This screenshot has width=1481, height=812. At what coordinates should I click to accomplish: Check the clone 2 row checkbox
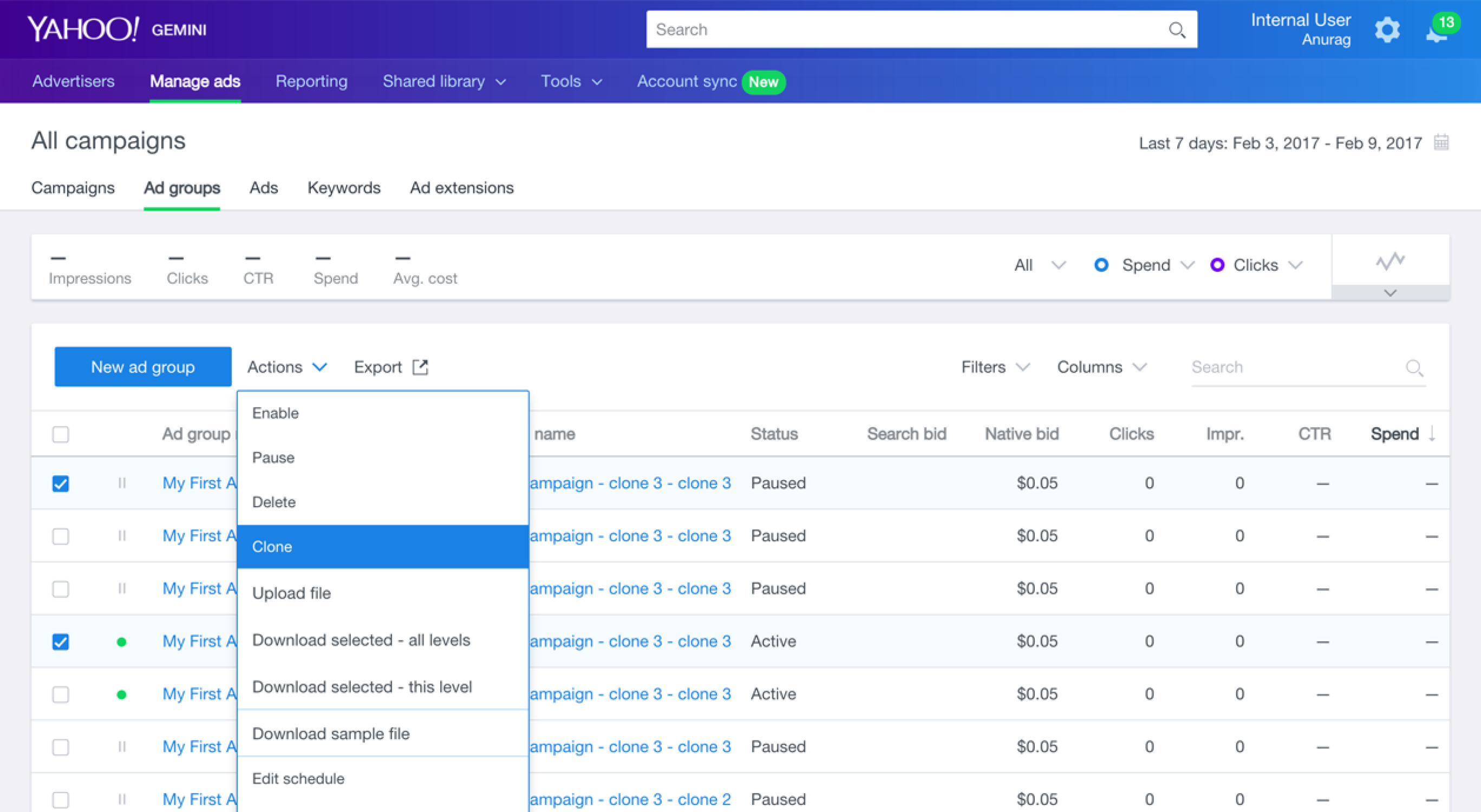coord(60,800)
